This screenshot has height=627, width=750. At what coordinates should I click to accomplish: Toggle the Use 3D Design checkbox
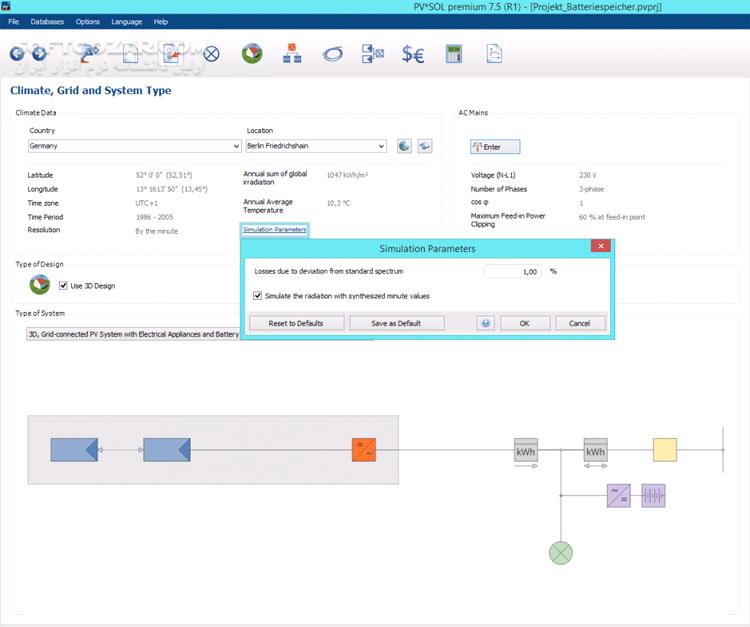(x=63, y=286)
